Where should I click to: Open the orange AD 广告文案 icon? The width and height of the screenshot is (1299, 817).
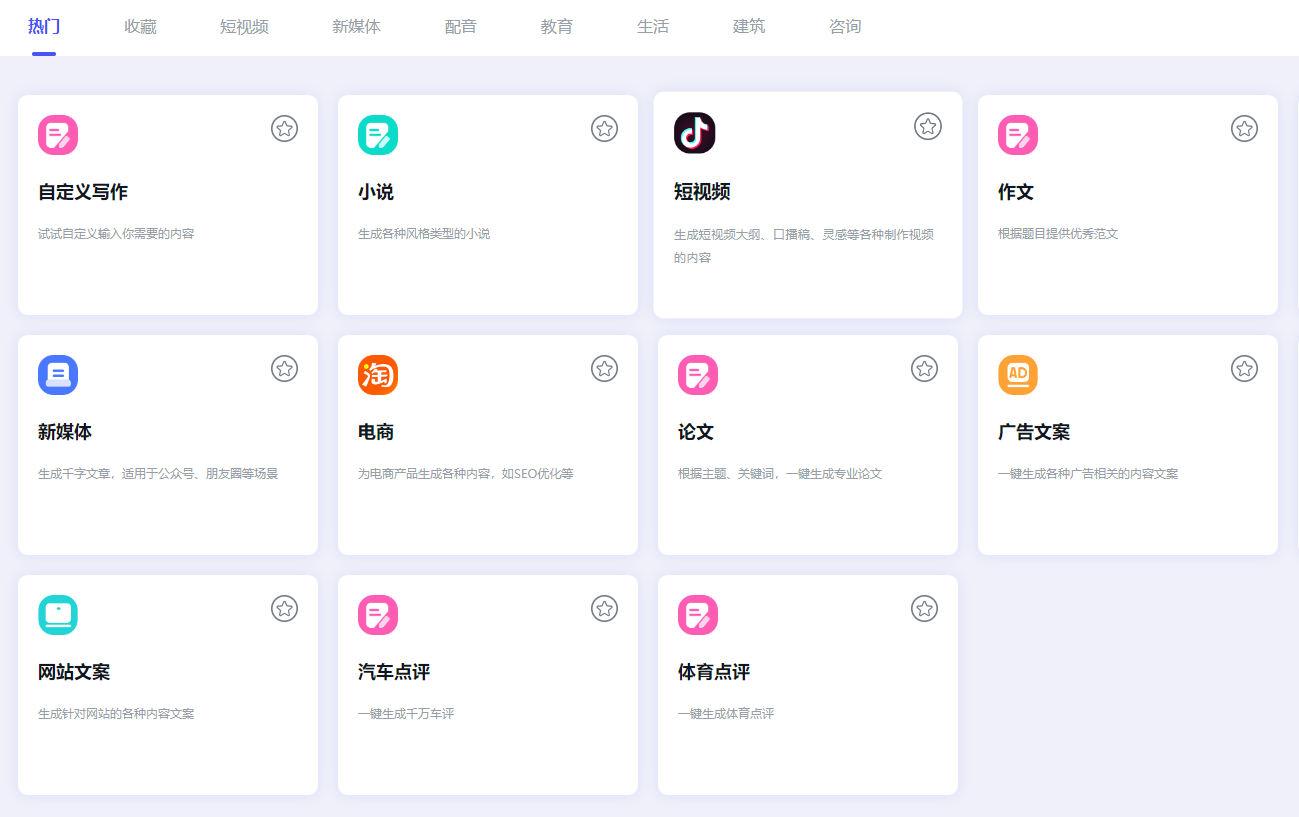1017,374
